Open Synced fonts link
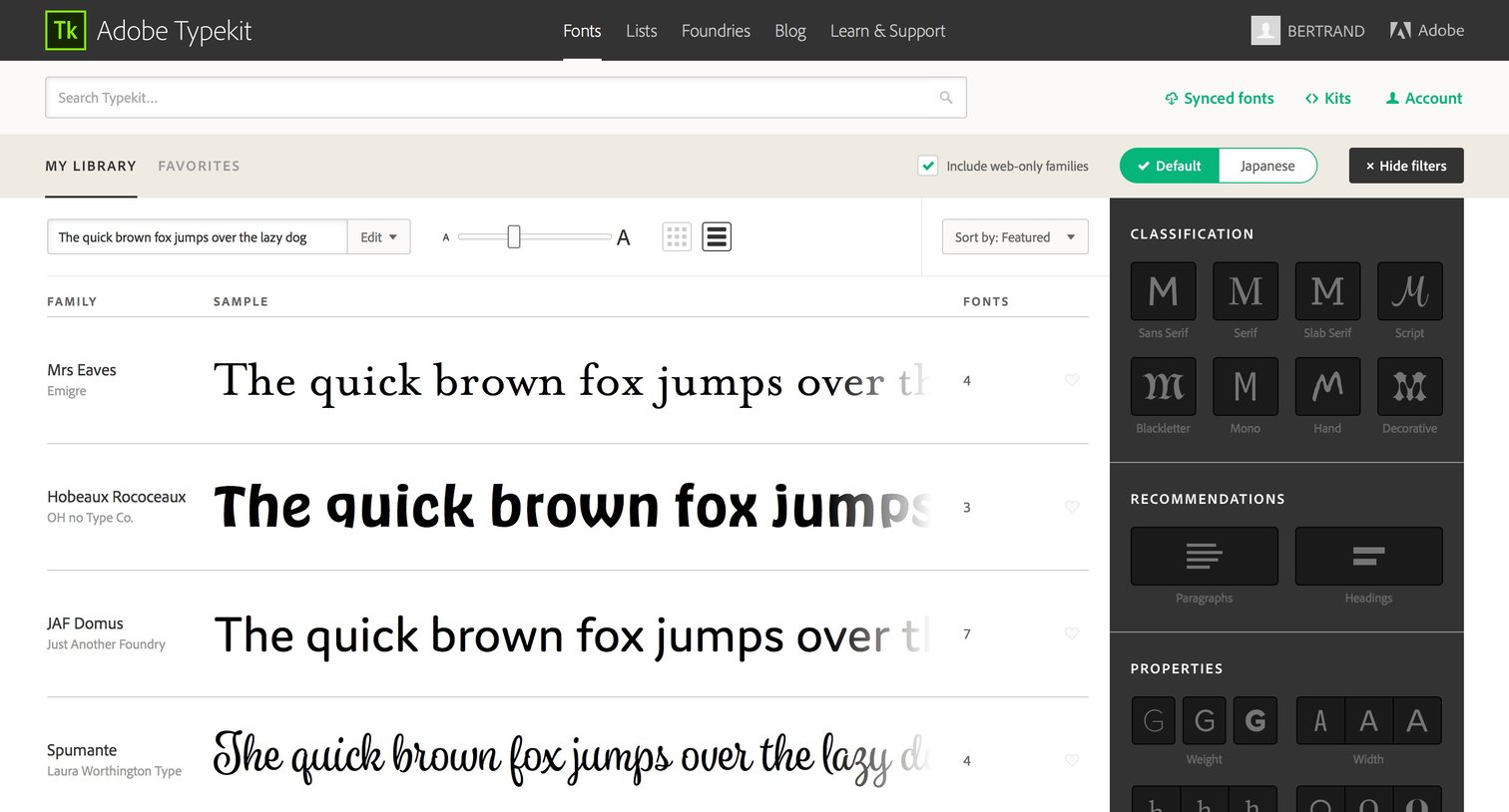Viewport: 1509px width, 812px height. tap(1220, 98)
